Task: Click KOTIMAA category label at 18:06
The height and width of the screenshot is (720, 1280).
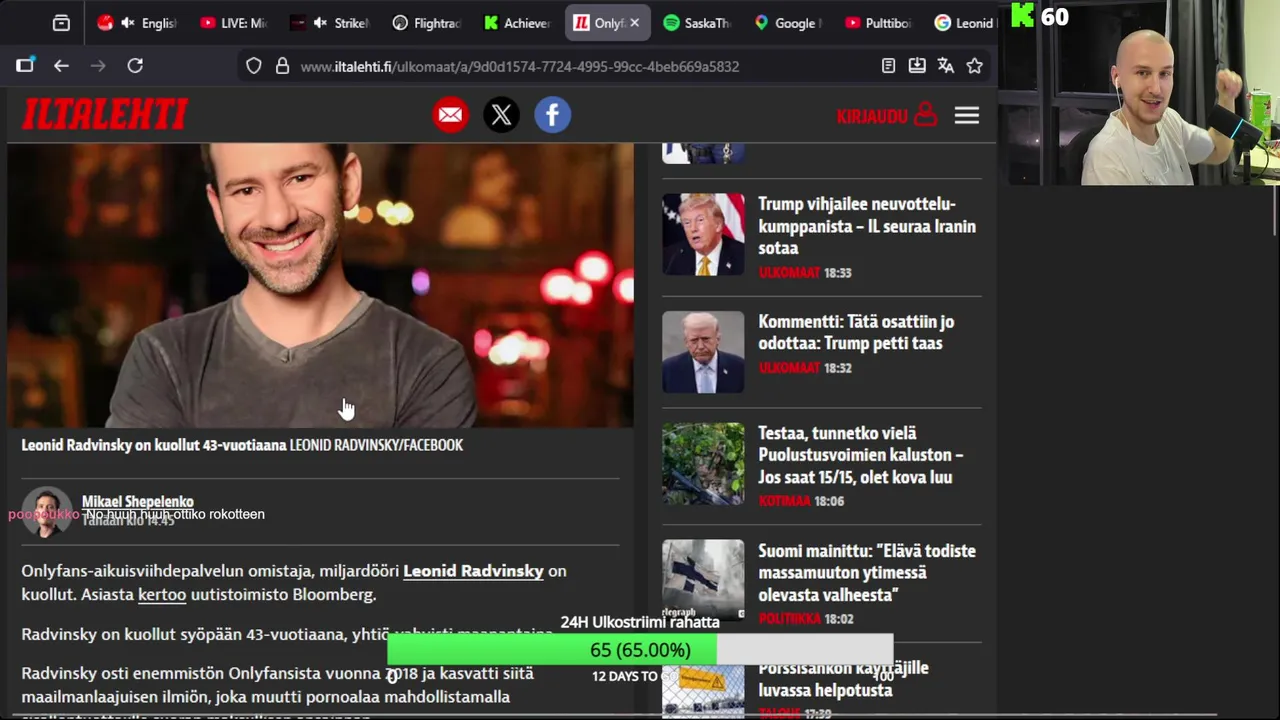Action: coord(784,501)
